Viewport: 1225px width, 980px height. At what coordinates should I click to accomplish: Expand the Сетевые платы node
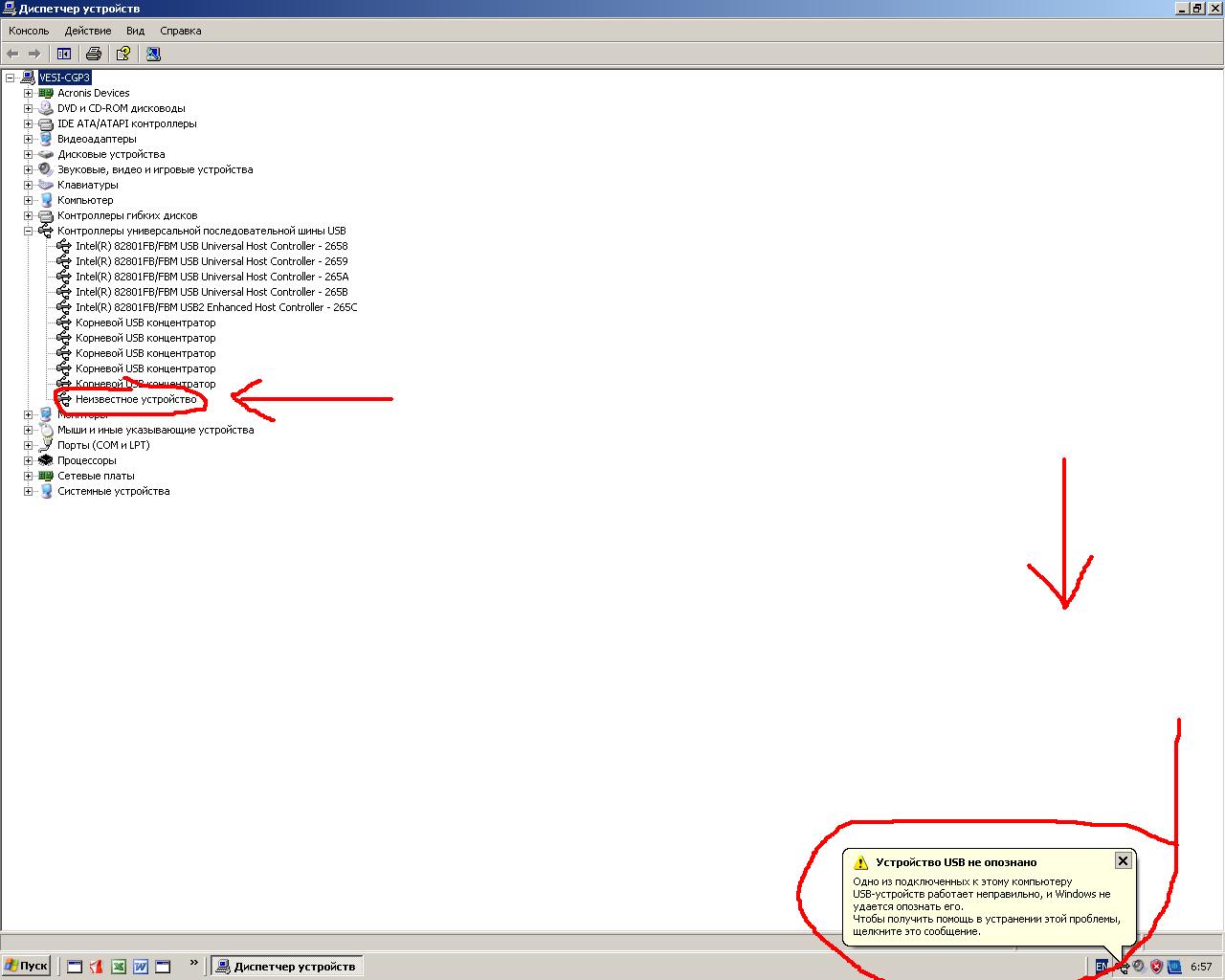pyautogui.click(x=29, y=476)
